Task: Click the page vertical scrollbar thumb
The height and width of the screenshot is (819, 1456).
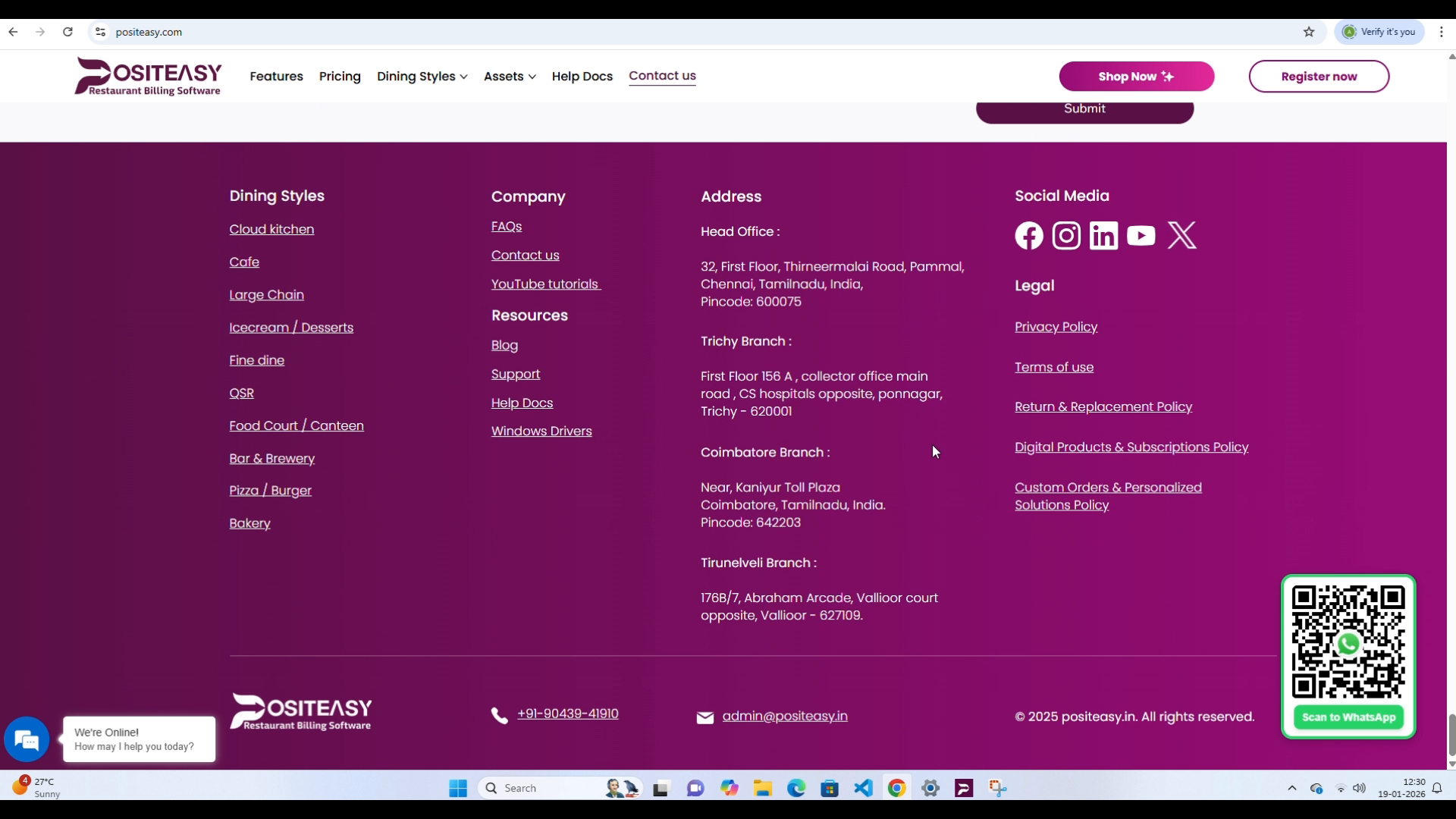Action: point(1451,734)
